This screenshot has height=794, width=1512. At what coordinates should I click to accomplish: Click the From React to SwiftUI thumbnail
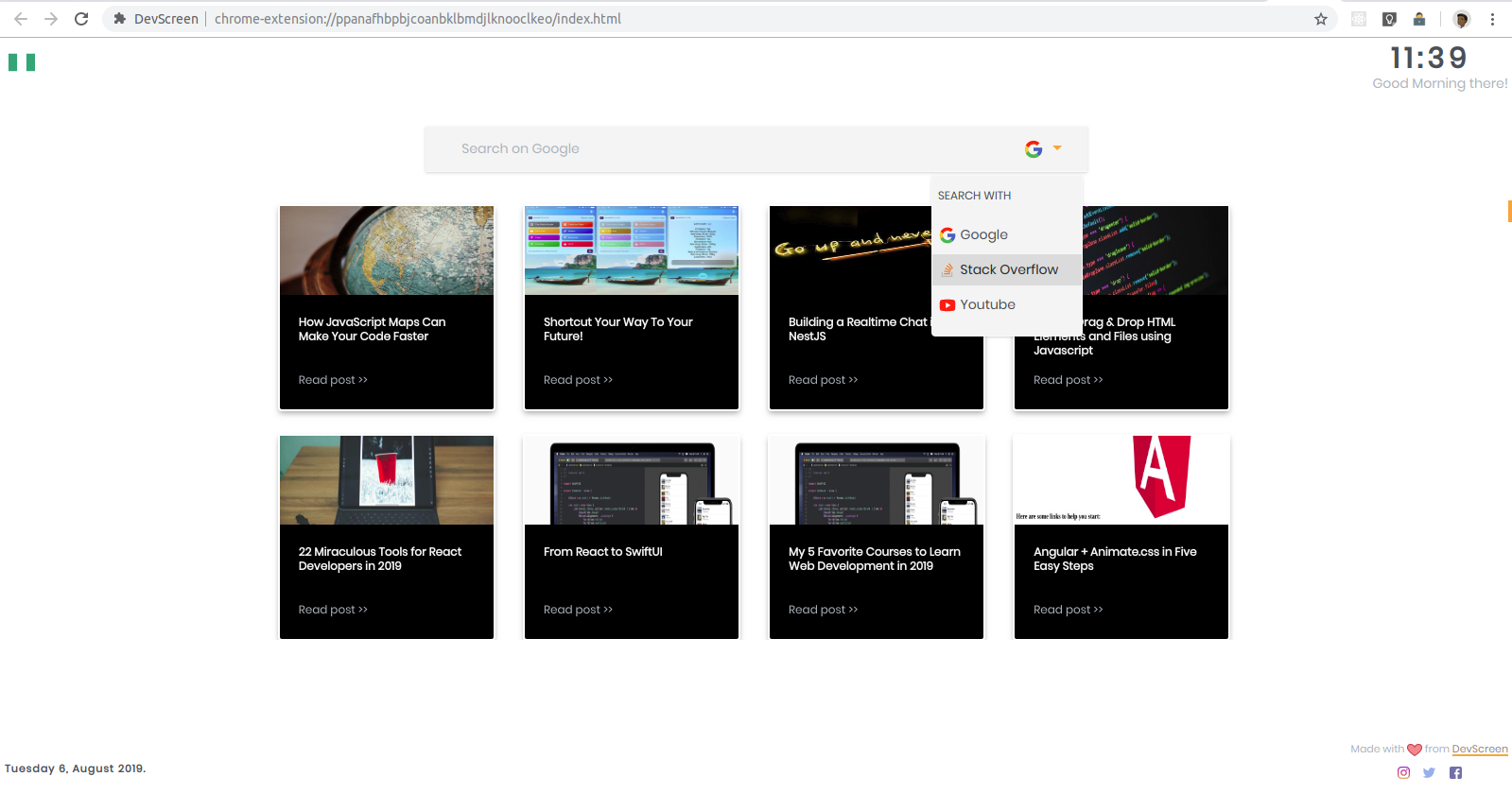tap(632, 480)
